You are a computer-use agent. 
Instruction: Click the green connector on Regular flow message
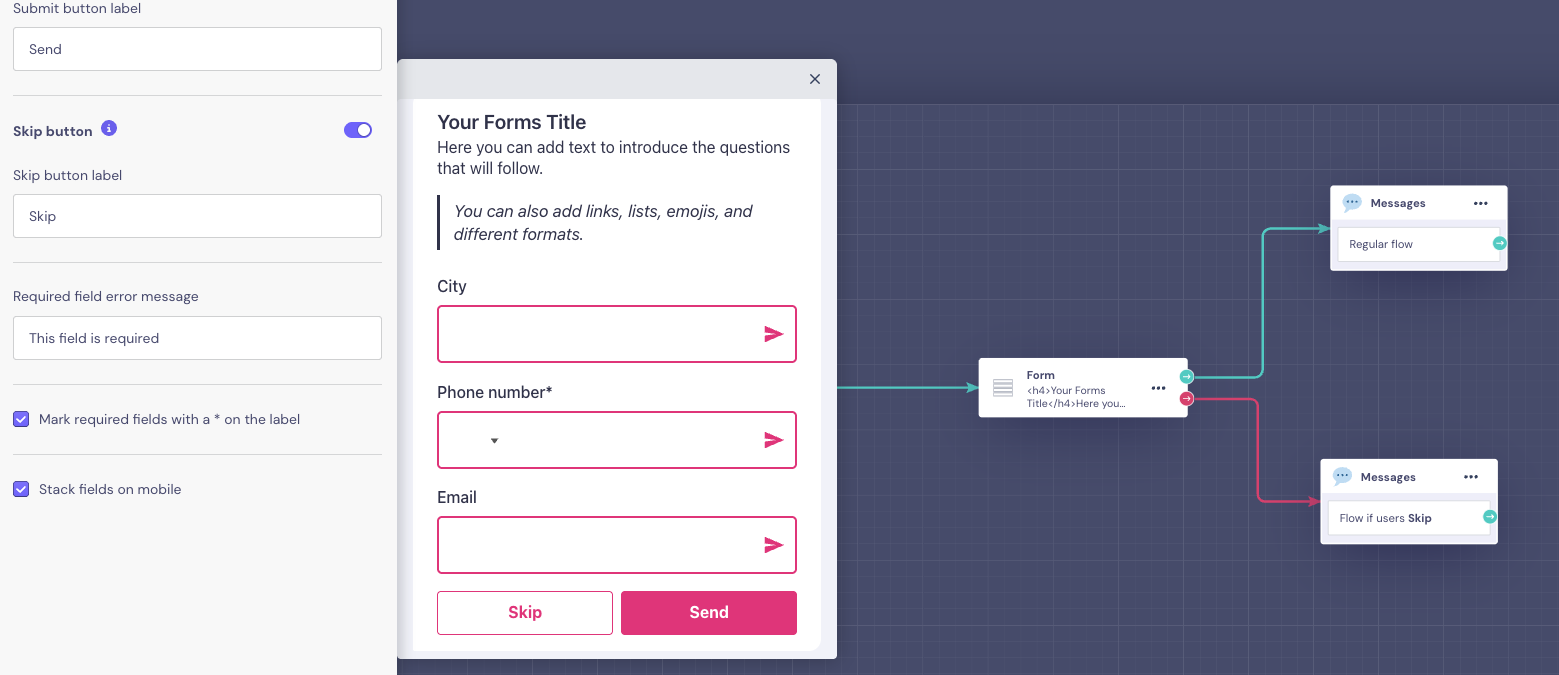click(x=1500, y=243)
